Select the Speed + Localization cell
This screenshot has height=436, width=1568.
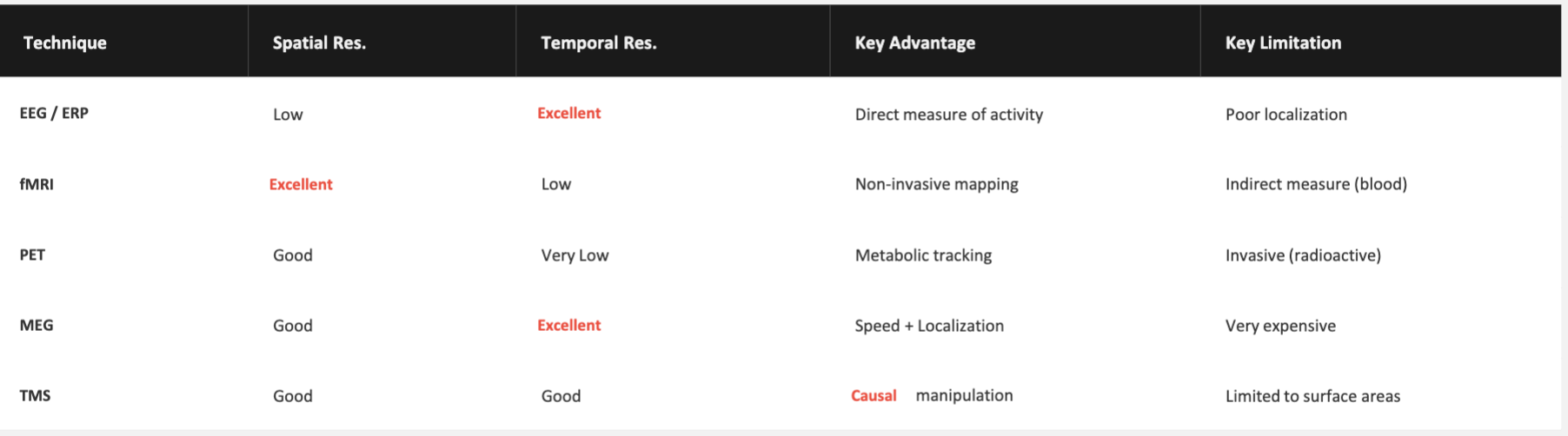click(x=929, y=326)
